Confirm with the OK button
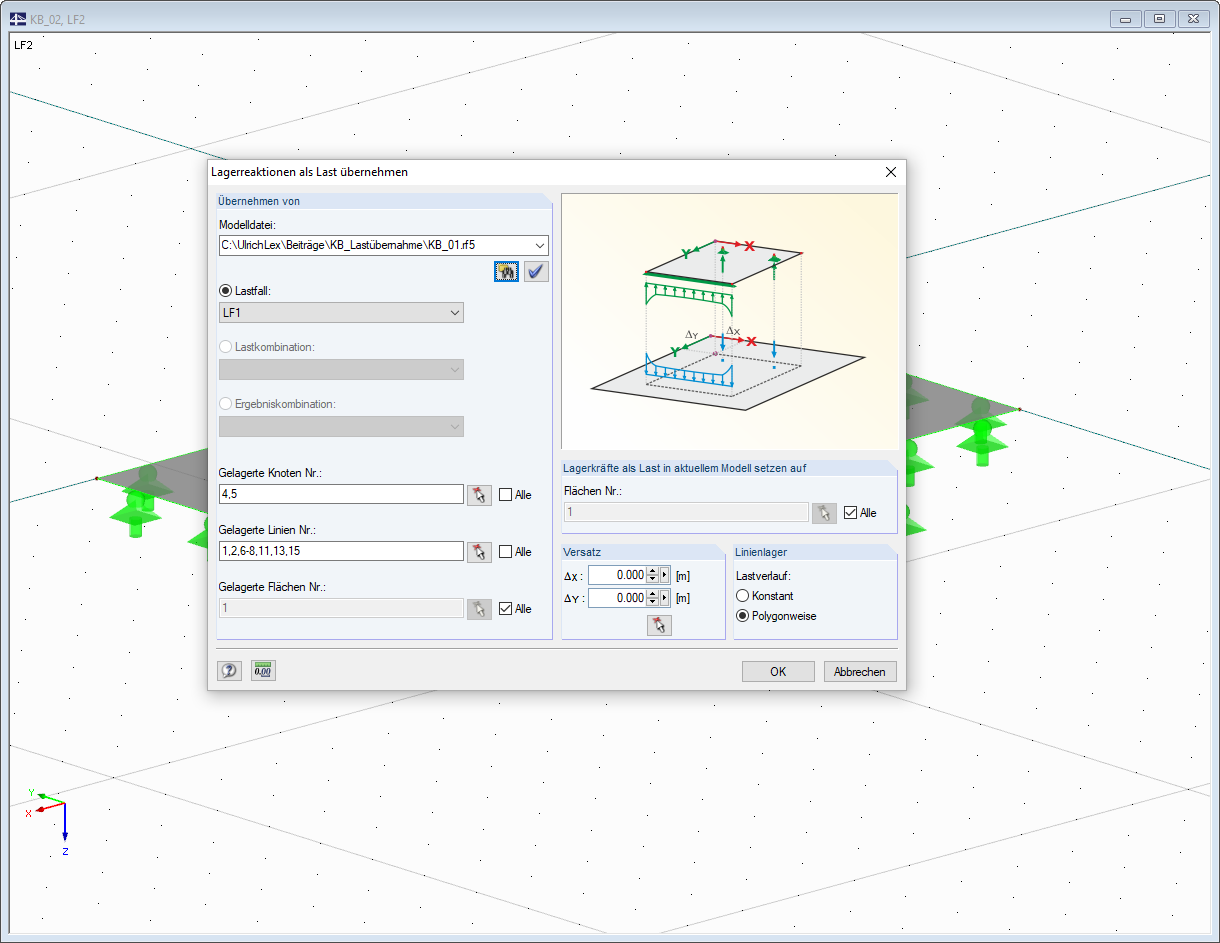Image resolution: width=1220 pixels, height=943 pixels. (x=778, y=672)
